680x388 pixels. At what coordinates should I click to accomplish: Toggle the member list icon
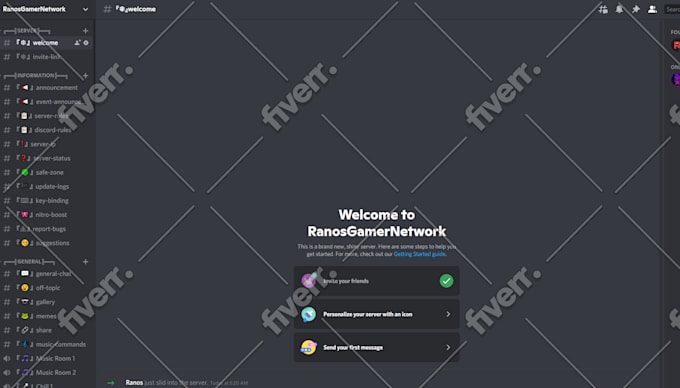pyautogui.click(x=652, y=9)
